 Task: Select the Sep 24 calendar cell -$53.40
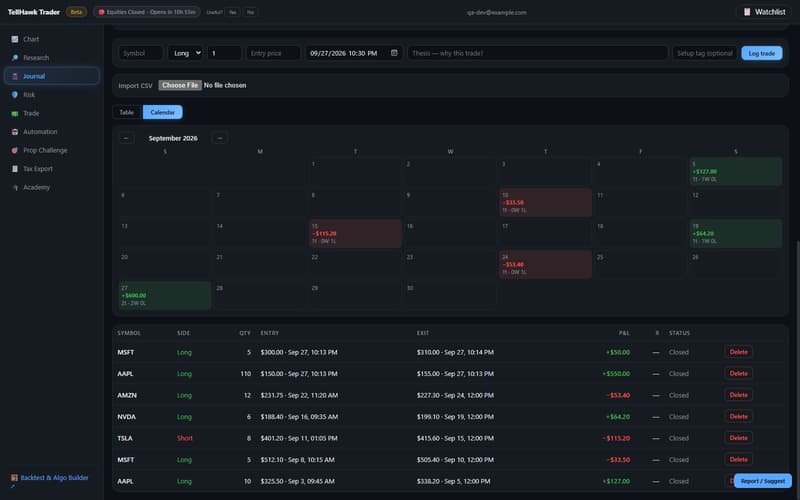click(x=545, y=265)
